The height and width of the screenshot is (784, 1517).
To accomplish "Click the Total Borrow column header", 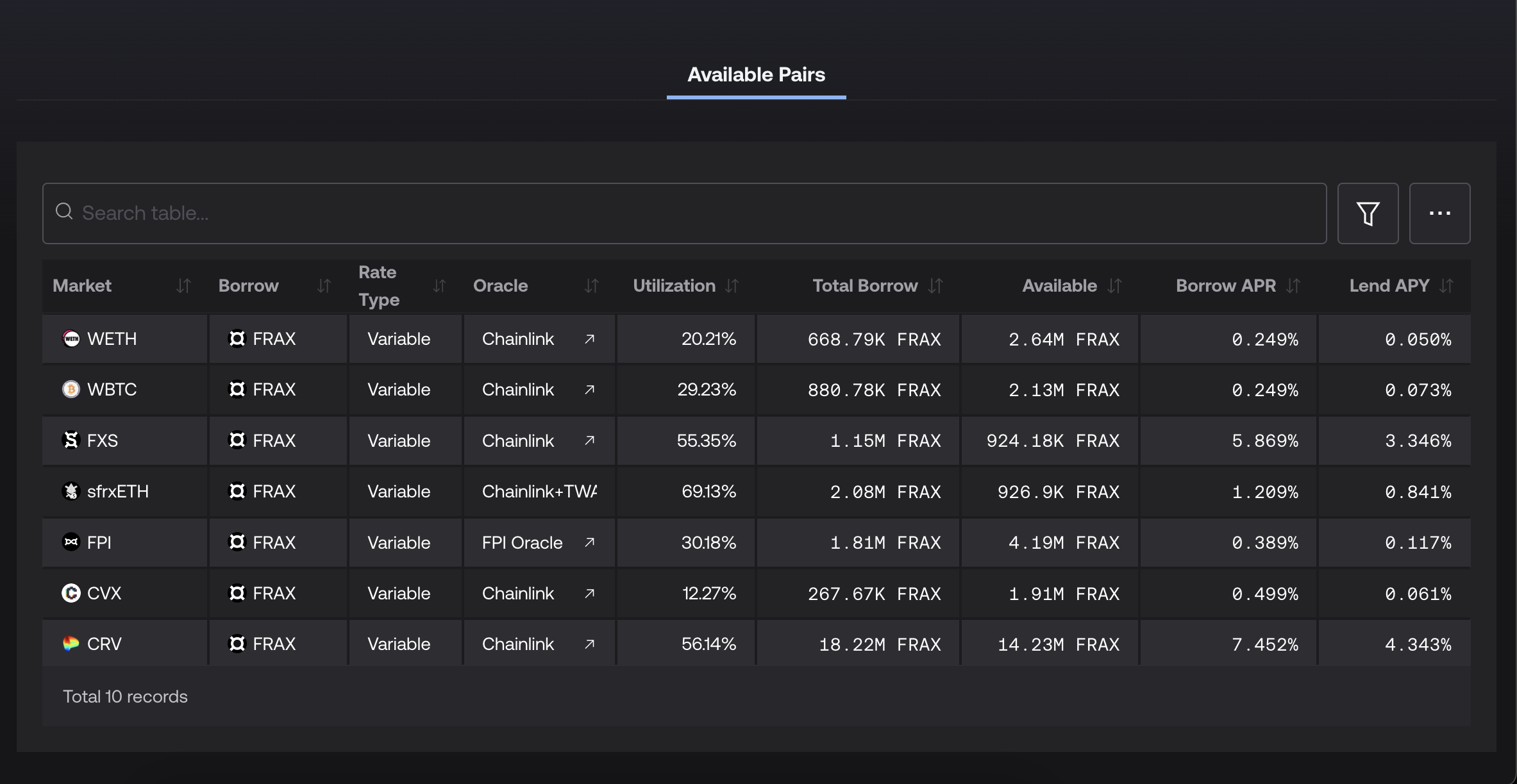I will [x=865, y=286].
